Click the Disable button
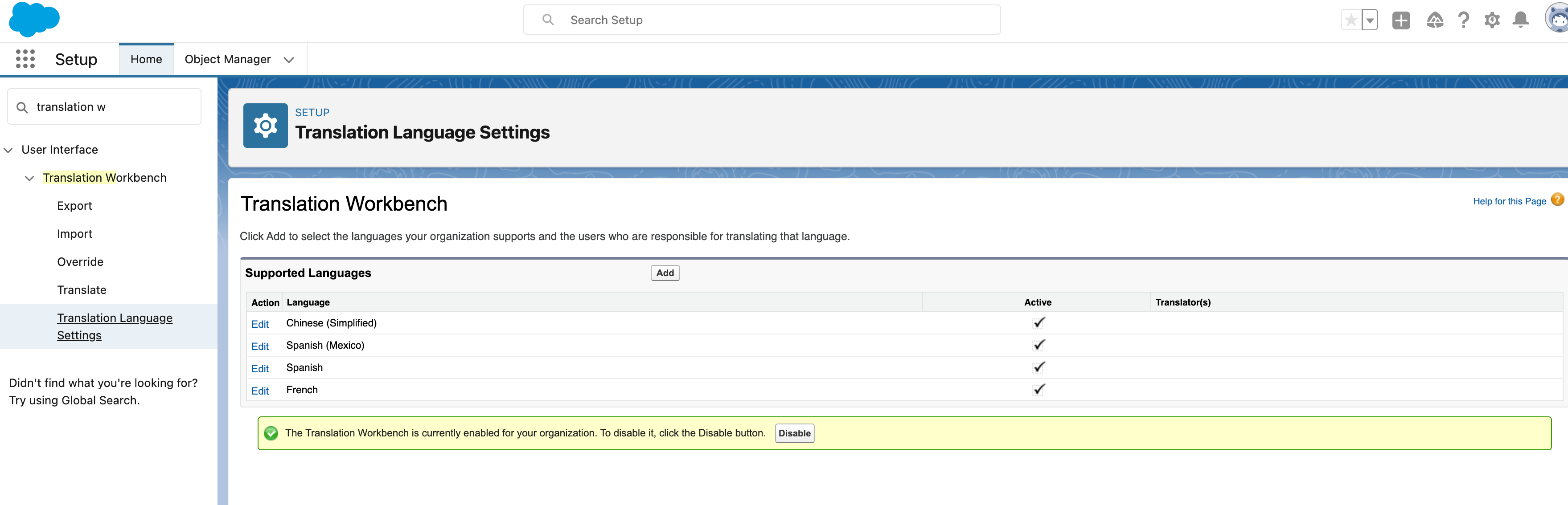The height and width of the screenshot is (505, 1568). tap(794, 433)
